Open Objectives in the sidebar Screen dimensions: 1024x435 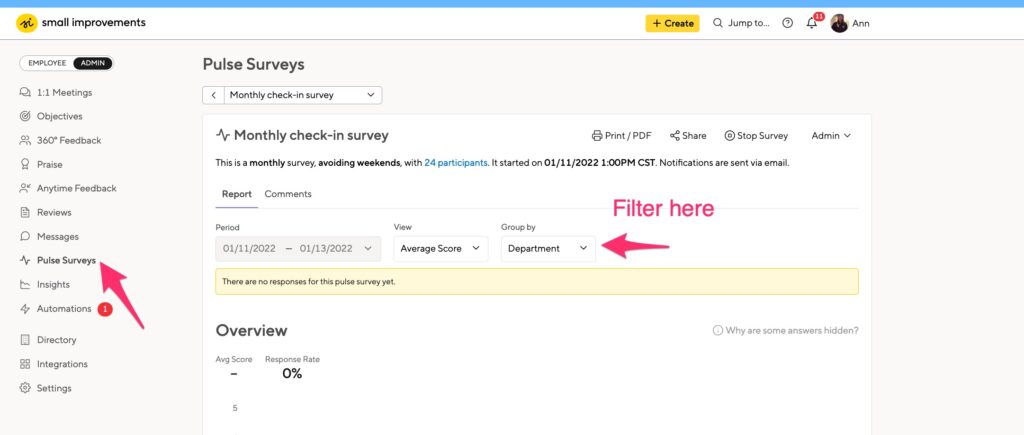[59, 116]
